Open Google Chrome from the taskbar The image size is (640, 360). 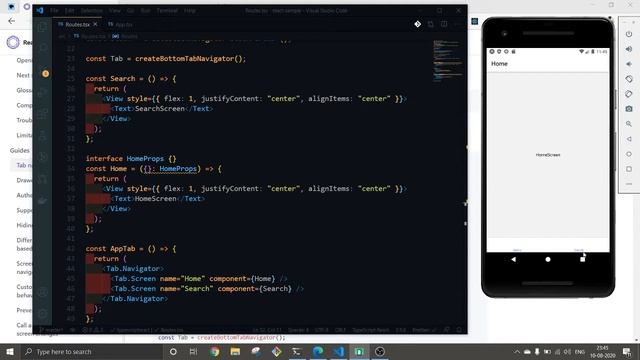click(x=214, y=351)
